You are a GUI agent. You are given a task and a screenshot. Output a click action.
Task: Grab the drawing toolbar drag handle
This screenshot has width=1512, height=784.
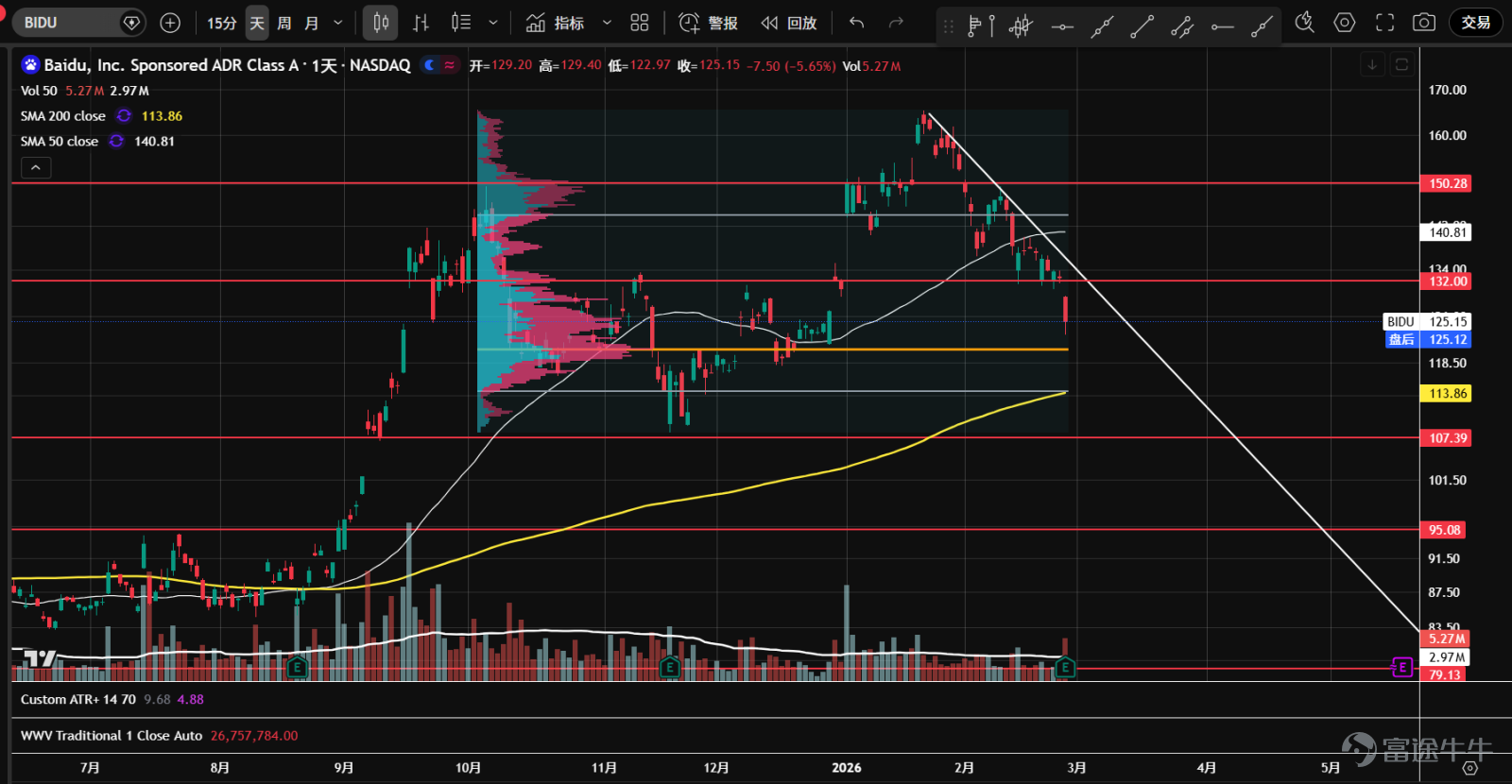(x=948, y=26)
